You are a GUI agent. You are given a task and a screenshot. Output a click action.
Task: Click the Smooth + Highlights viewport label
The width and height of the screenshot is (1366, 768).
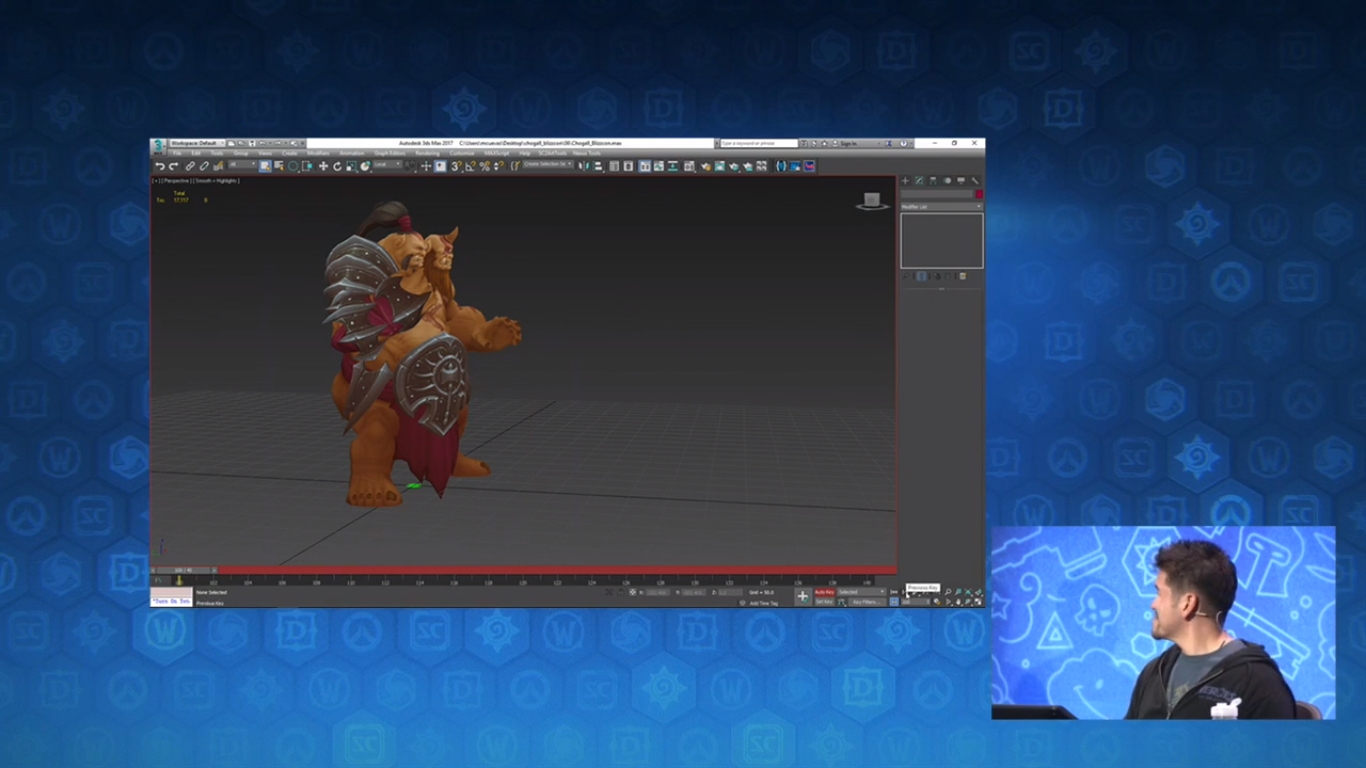[216, 181]
